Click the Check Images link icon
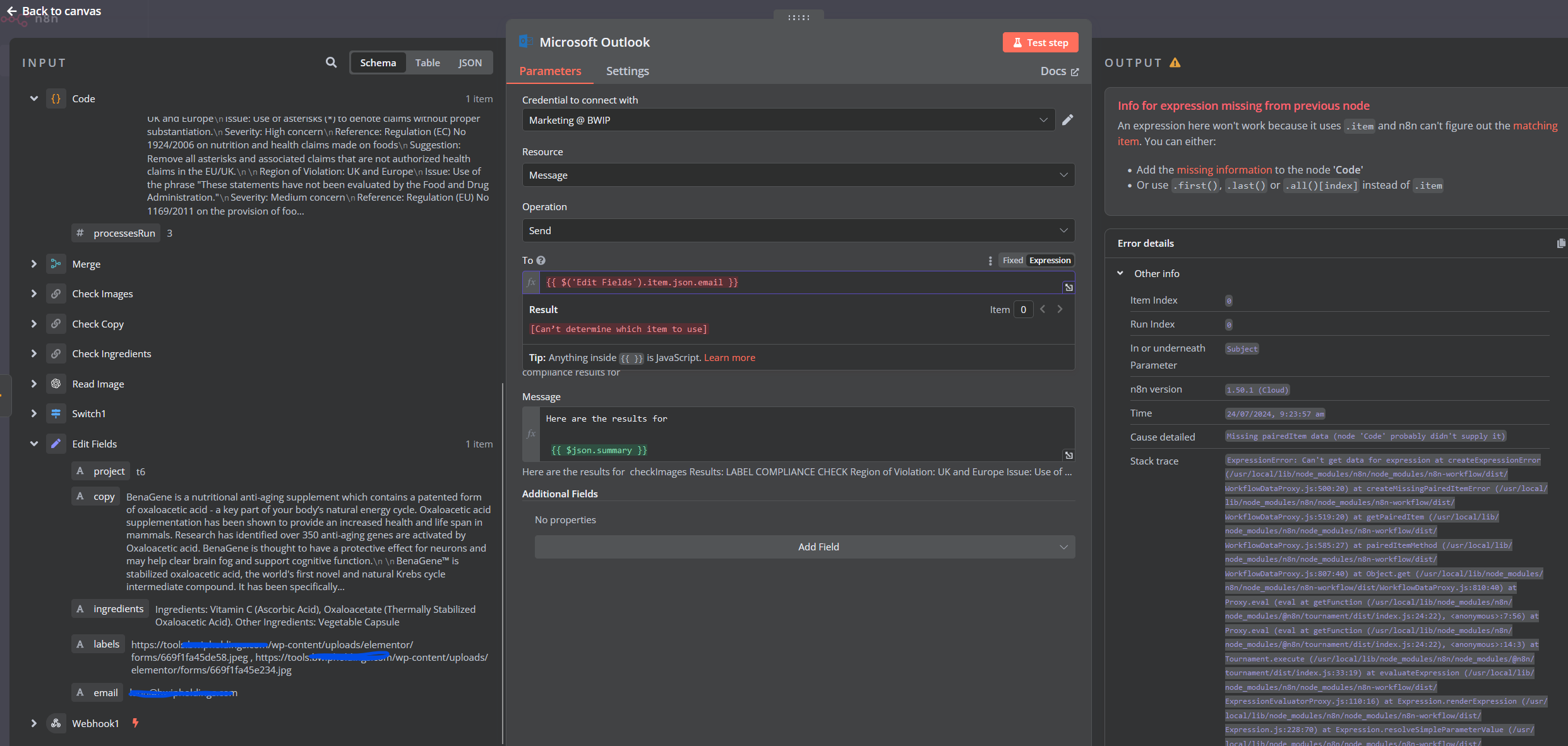Image resolution: width=1568 pixels, height=746 pixels. [56, 293]
